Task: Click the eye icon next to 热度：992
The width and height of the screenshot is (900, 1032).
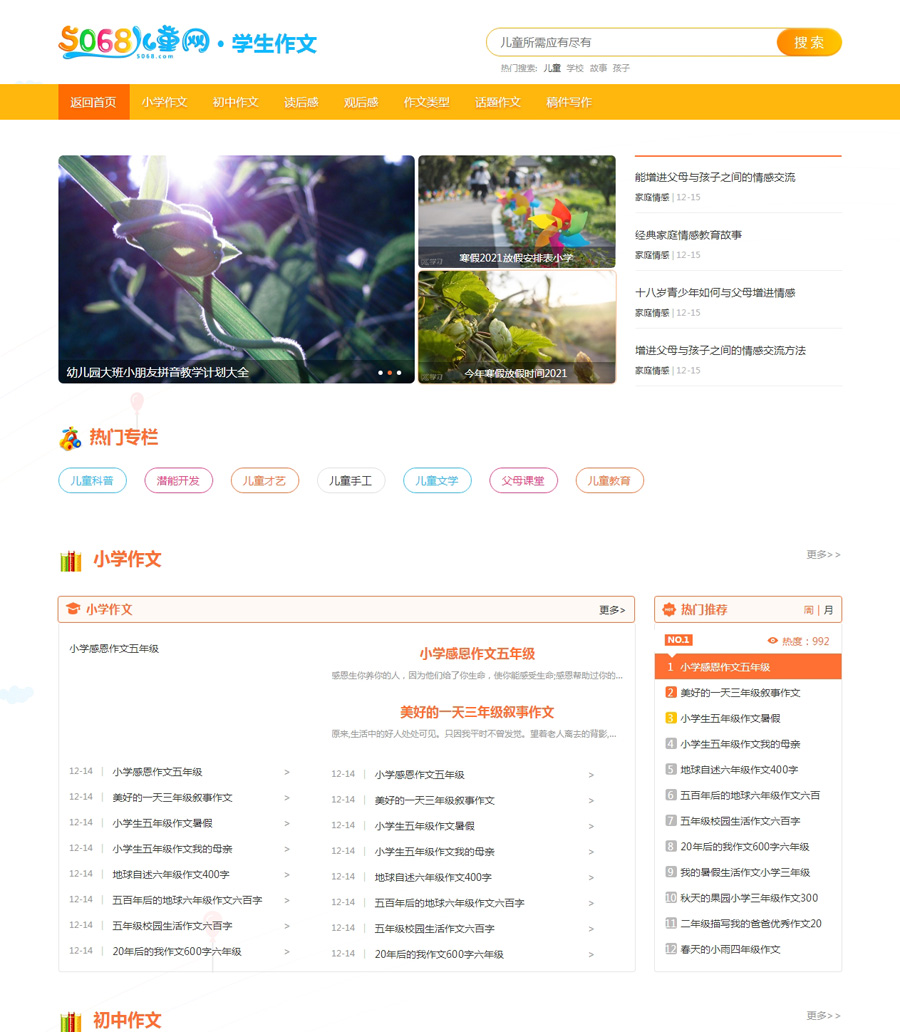Action: (772, 641)
